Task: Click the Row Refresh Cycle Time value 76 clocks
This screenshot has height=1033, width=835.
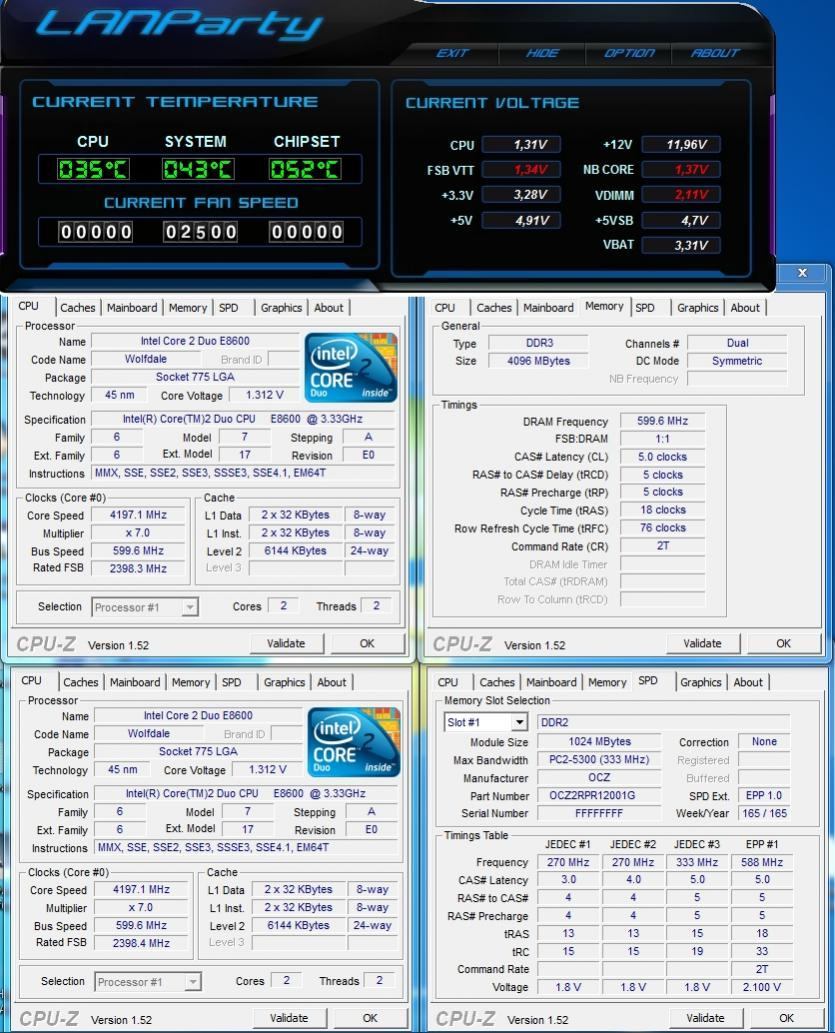Action: click(x=662, y=528)
